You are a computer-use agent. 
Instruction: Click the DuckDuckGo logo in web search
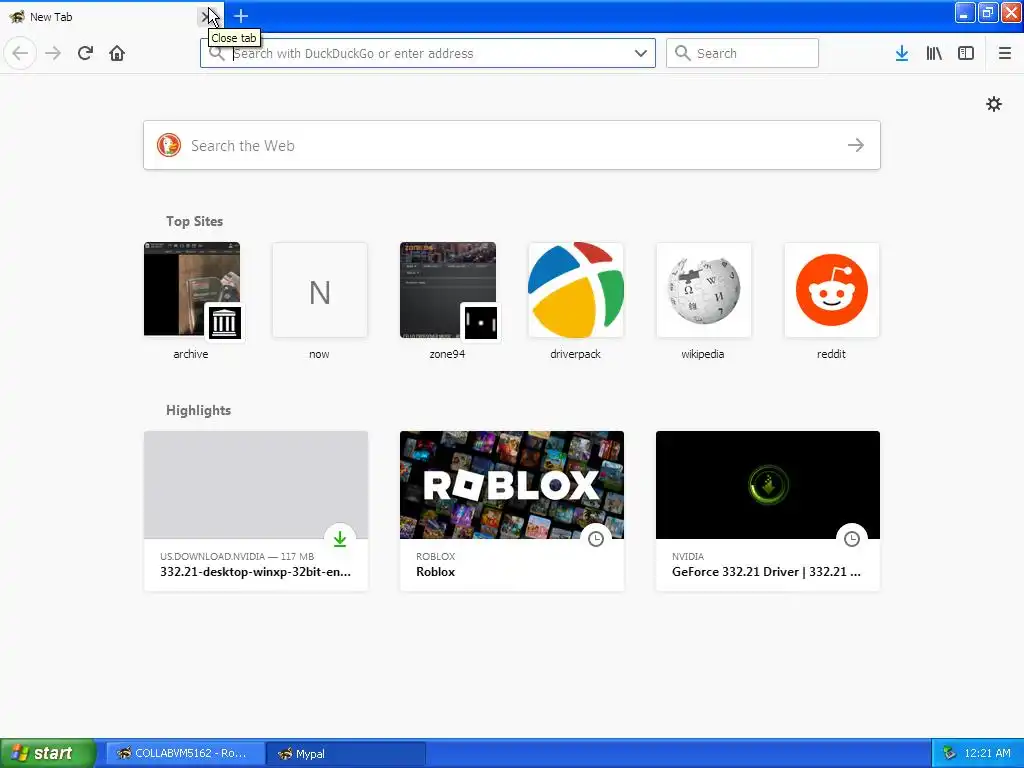pos(168,145)
